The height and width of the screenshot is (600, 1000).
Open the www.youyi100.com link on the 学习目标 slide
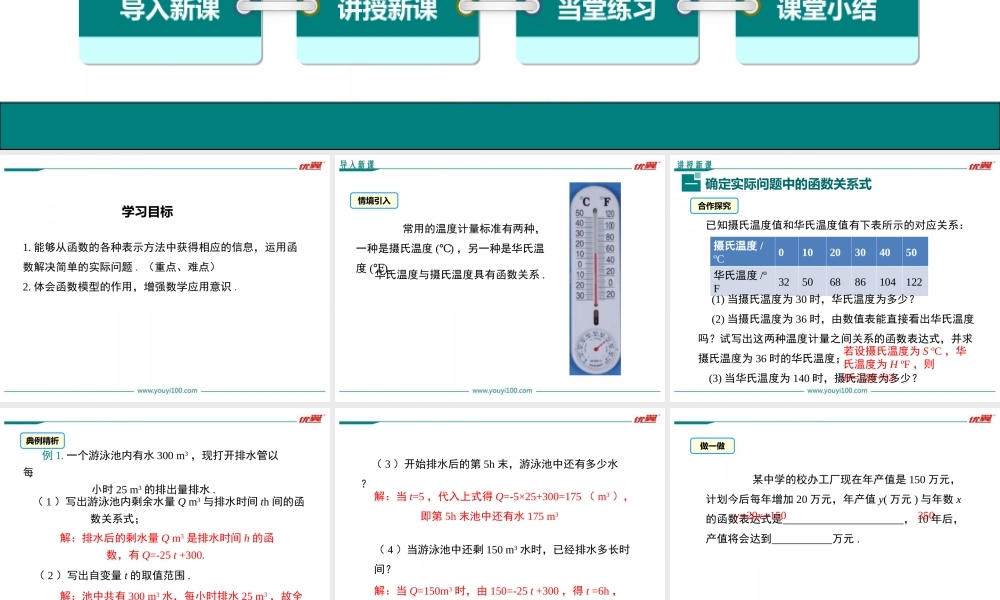point(166,392)
